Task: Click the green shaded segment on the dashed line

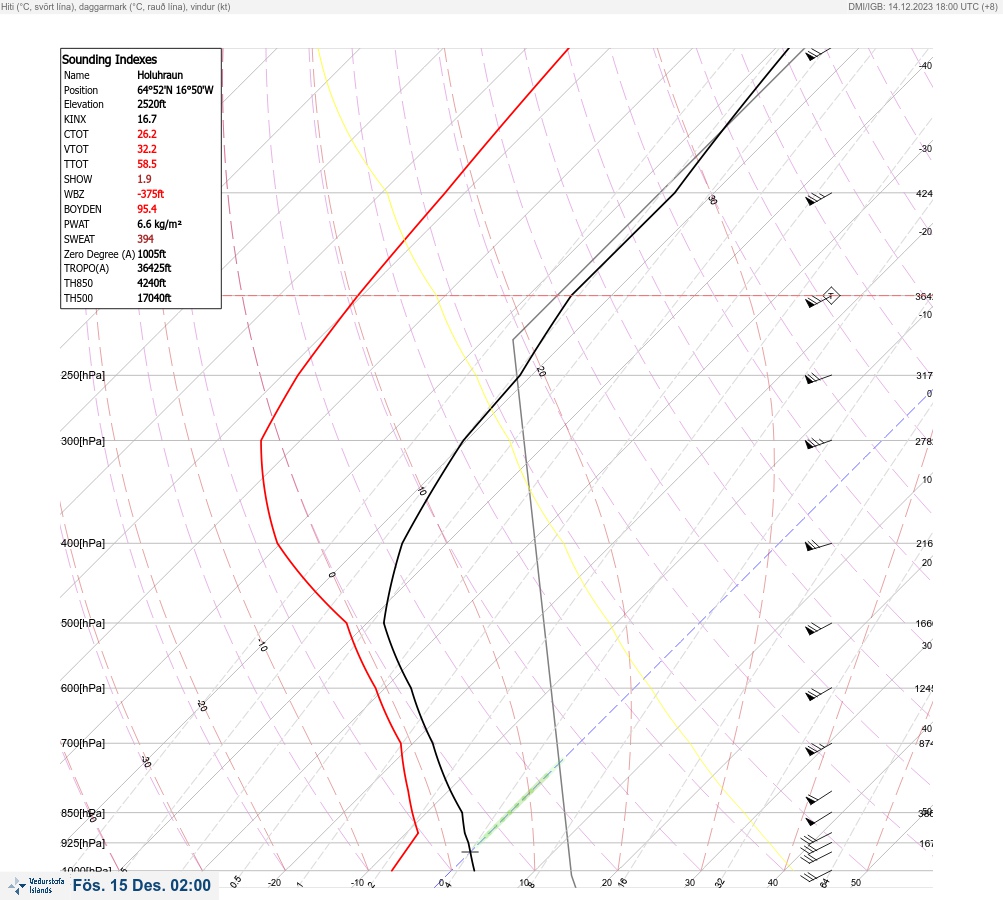Action: pyautogui.click(x=519, y=803)
